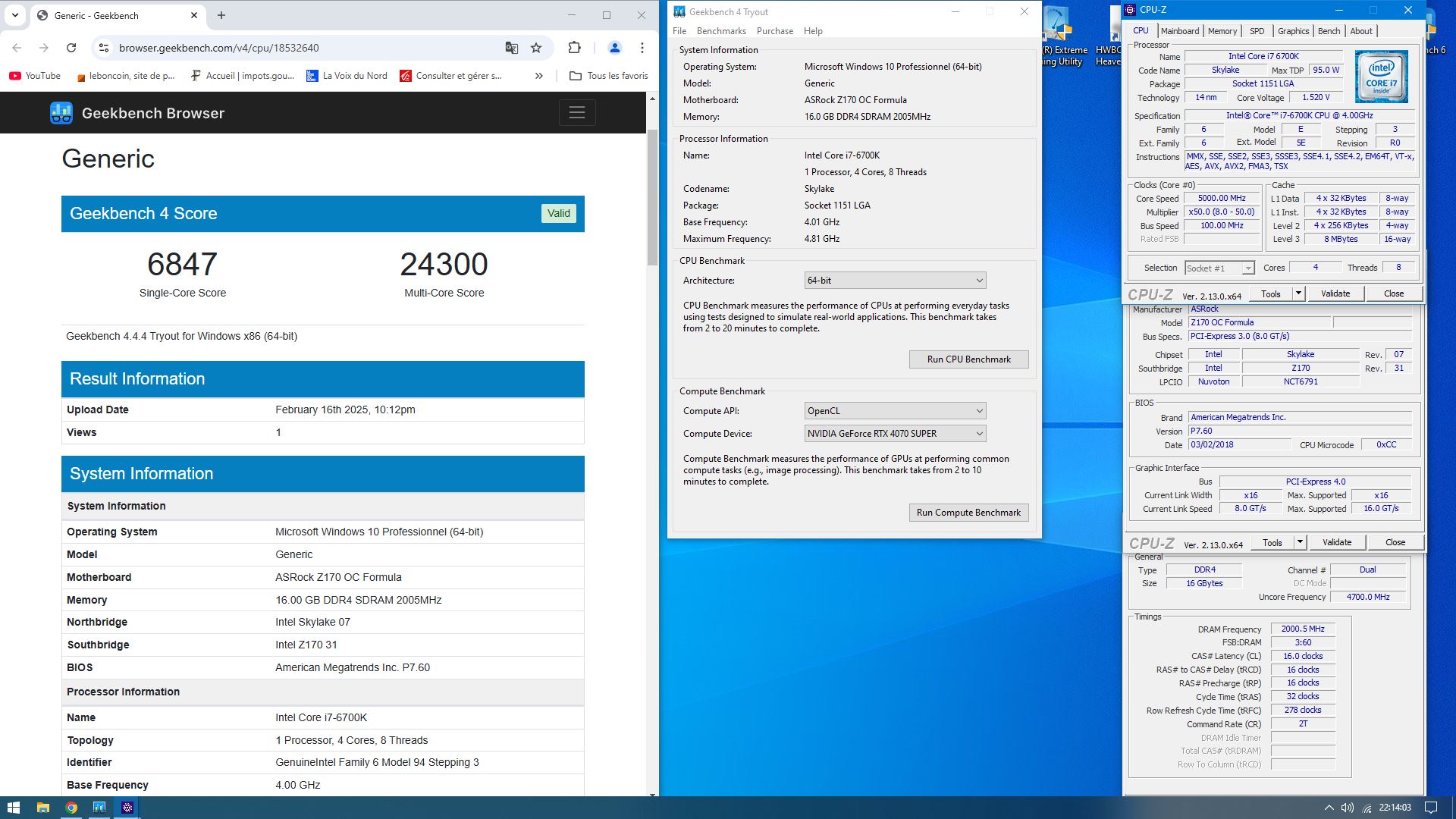Run the CPU Benchmark

968,359
